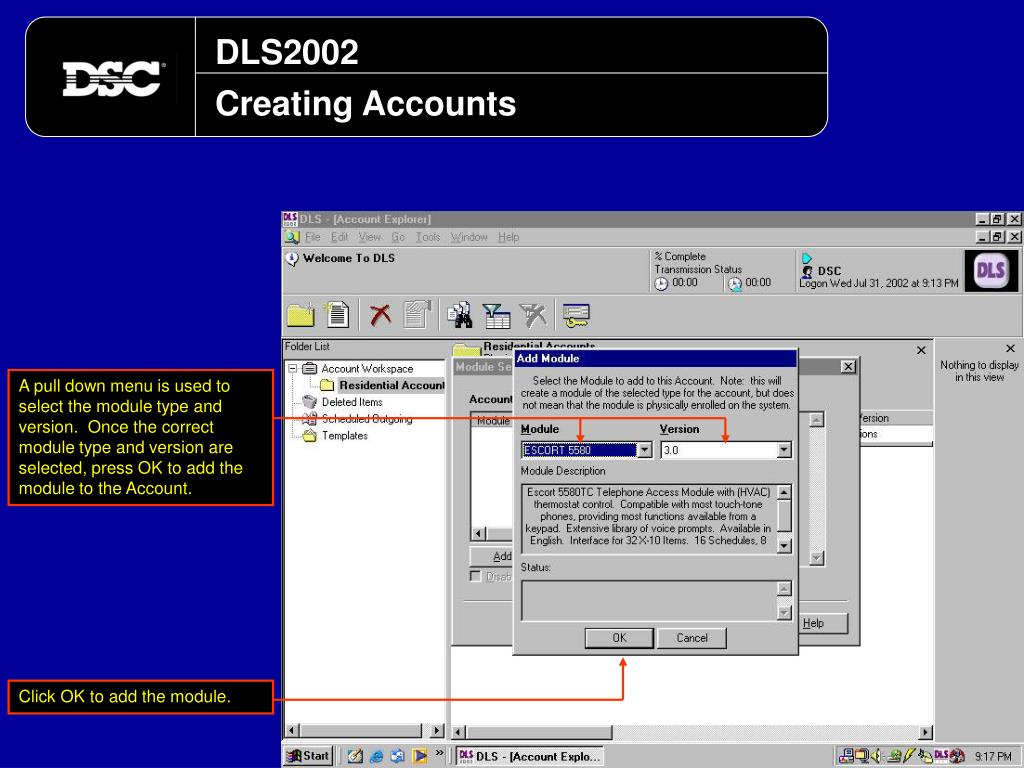Click the Help button in Module Selection
Screen dimensions: 1024x768
(x=823, y=624)
